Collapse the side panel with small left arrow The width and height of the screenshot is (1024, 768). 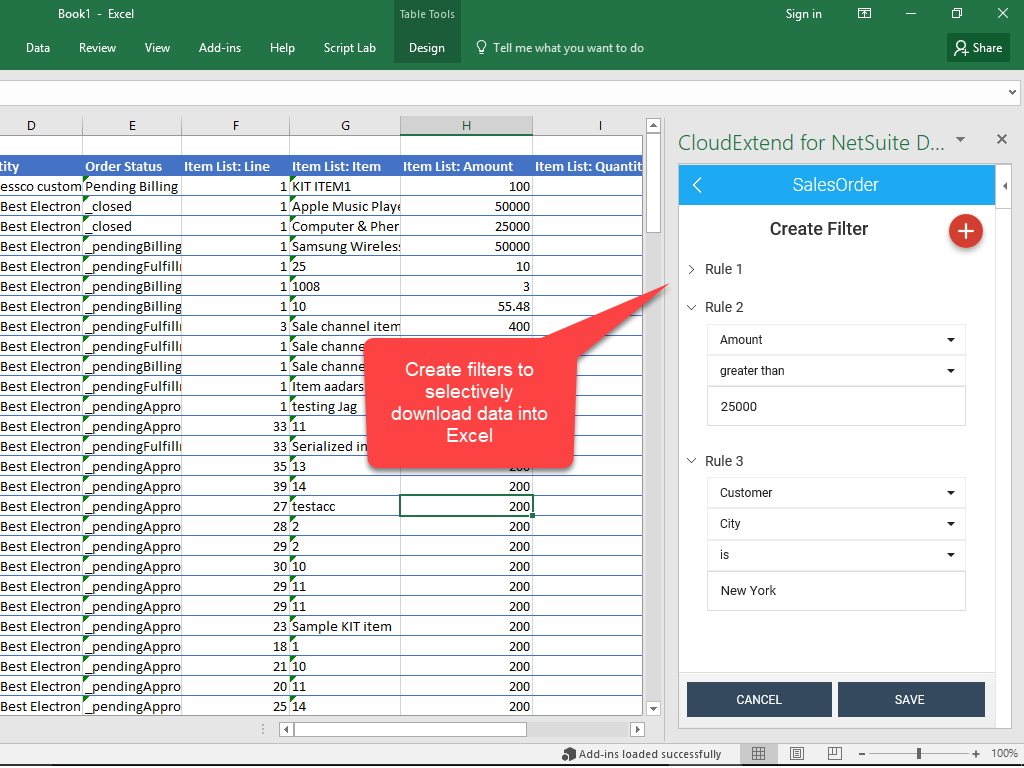click(1004, 185)
